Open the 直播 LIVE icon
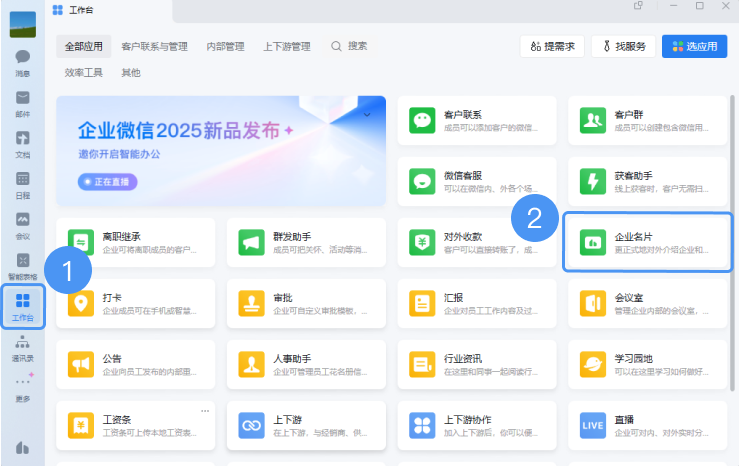The image size is (739, 466). pos(592,425)
